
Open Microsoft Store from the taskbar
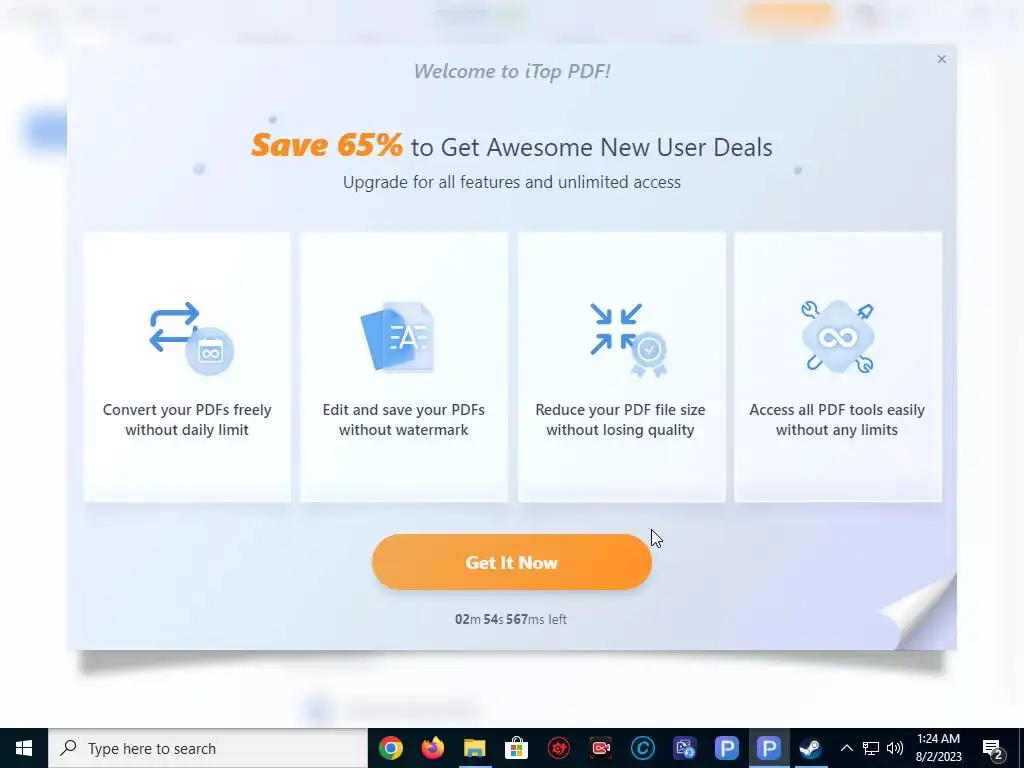(x=516, y=748)
